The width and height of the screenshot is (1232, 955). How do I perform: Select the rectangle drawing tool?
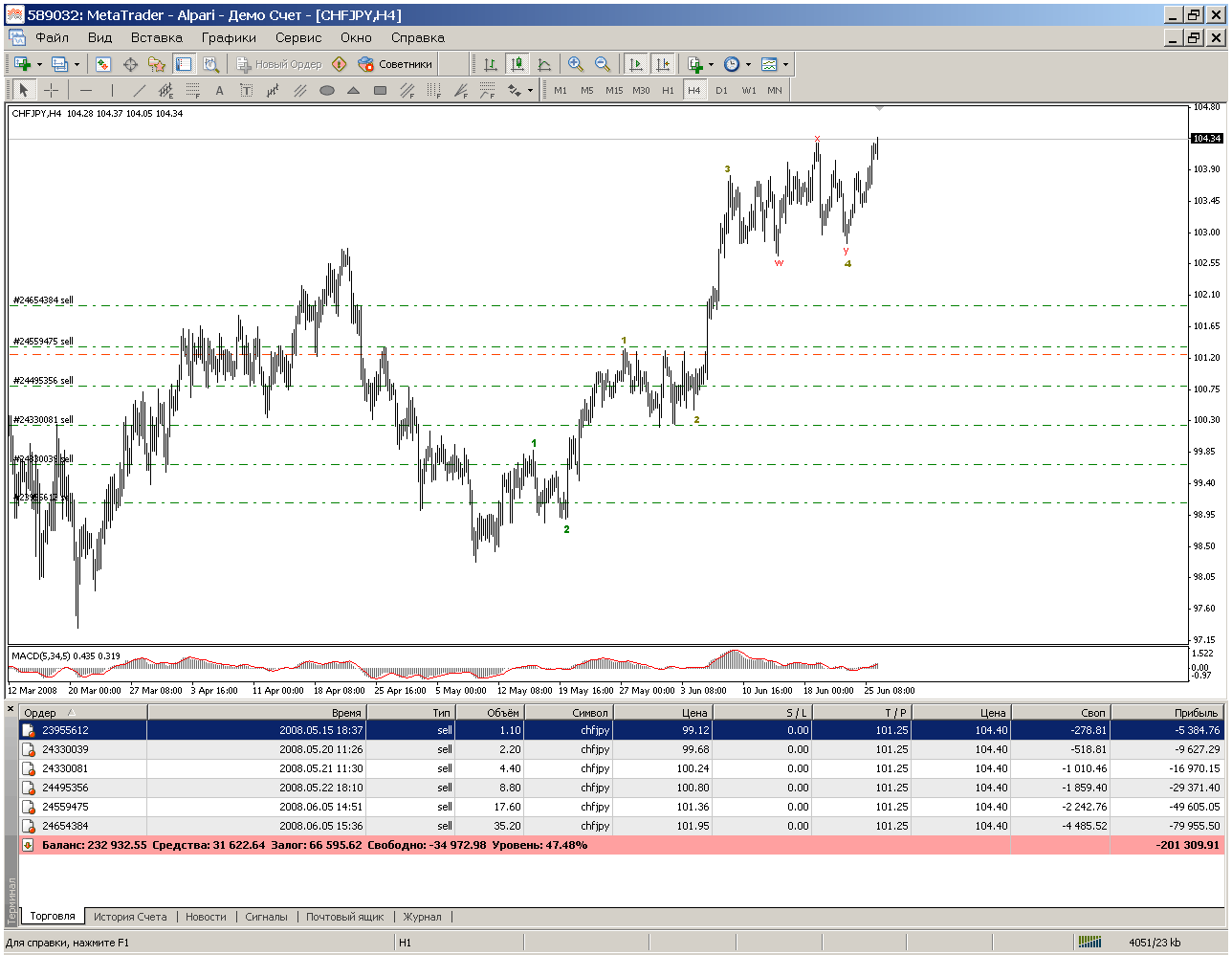point(380,90)
